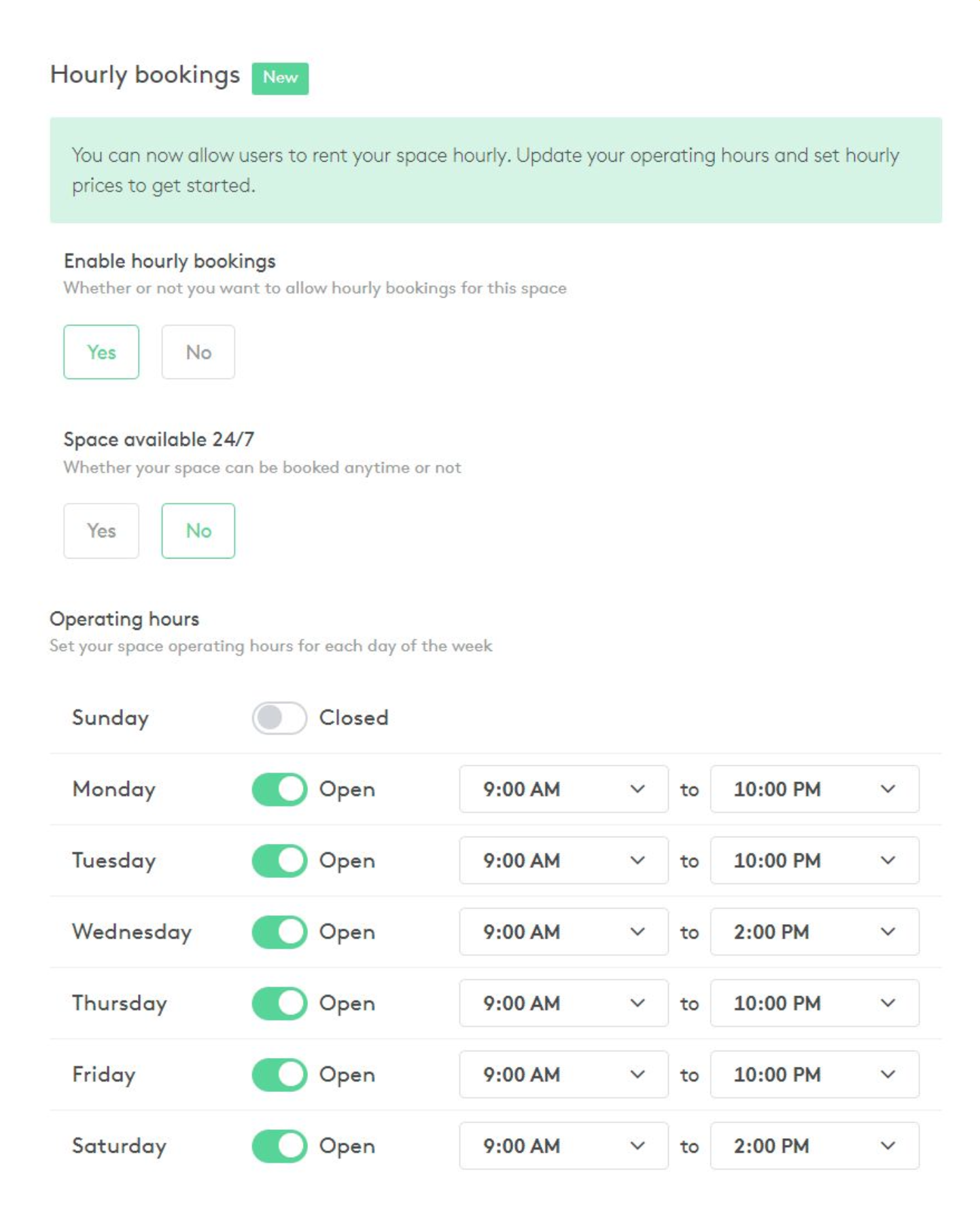Viewport: 980px width, 1219px height.
Task: Turn off the Monday open toggle
Action: tap(279, 789)
